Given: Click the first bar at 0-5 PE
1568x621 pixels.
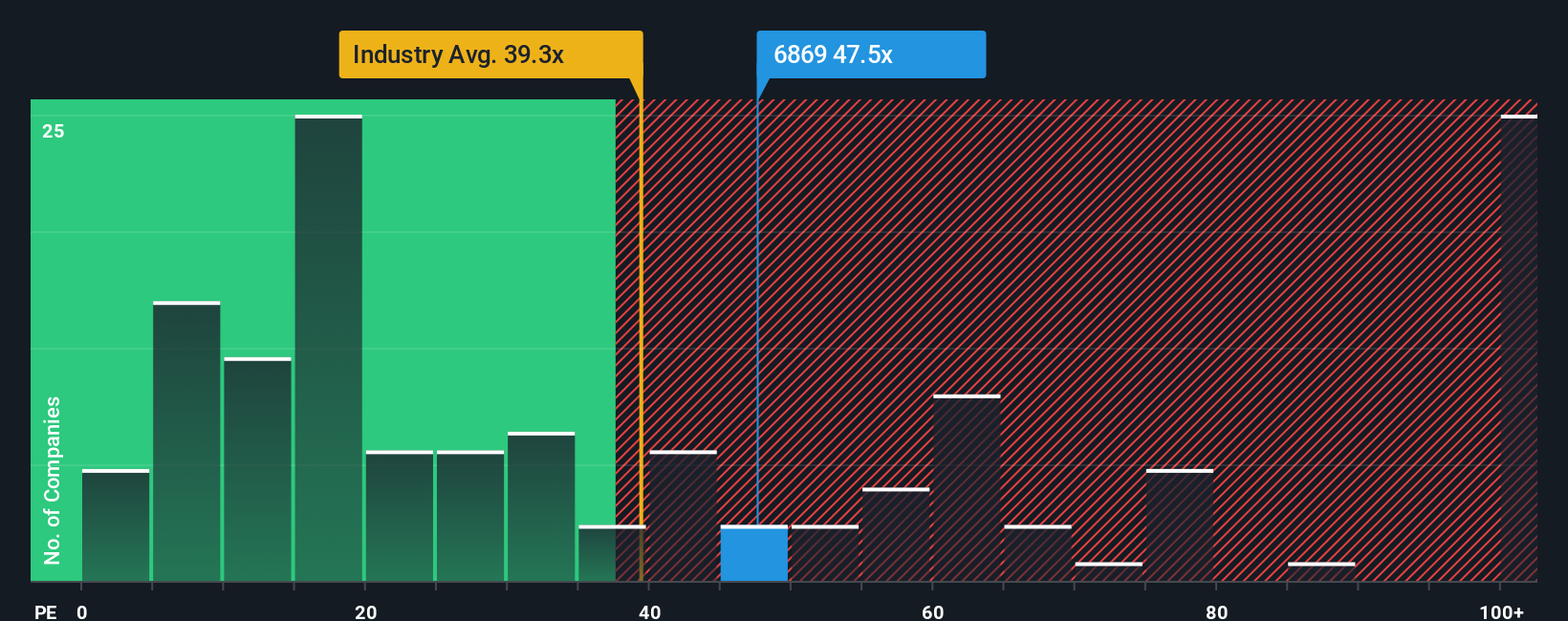Looking at the screenshot, I should coord(116,525).
